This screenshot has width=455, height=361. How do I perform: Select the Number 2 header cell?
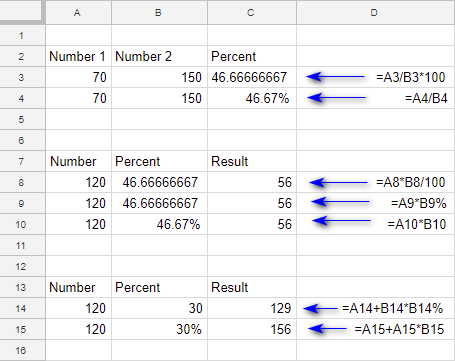click(x=159, y=56)
